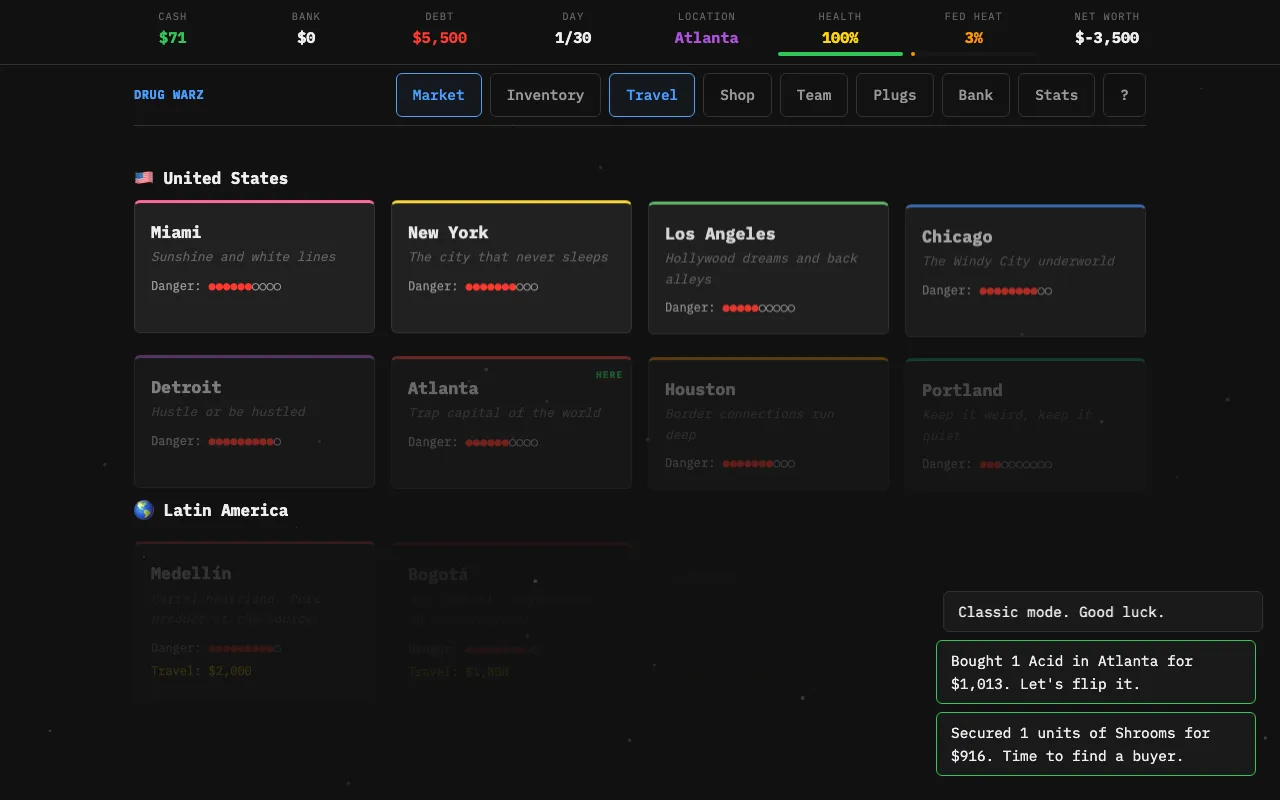Select the Detroit city card
This screenshot has height=800, width=1280.
[x=254, y=421]
